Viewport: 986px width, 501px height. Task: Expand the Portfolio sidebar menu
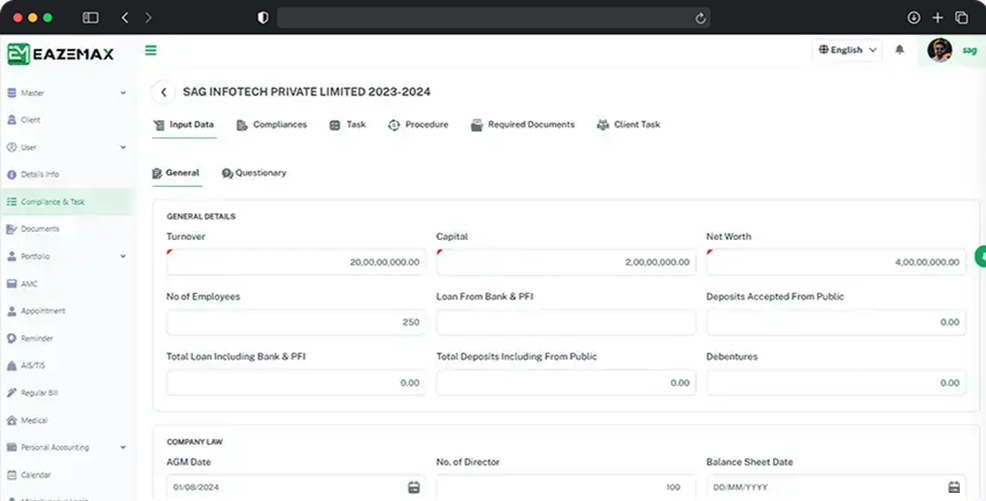[66, 256]
